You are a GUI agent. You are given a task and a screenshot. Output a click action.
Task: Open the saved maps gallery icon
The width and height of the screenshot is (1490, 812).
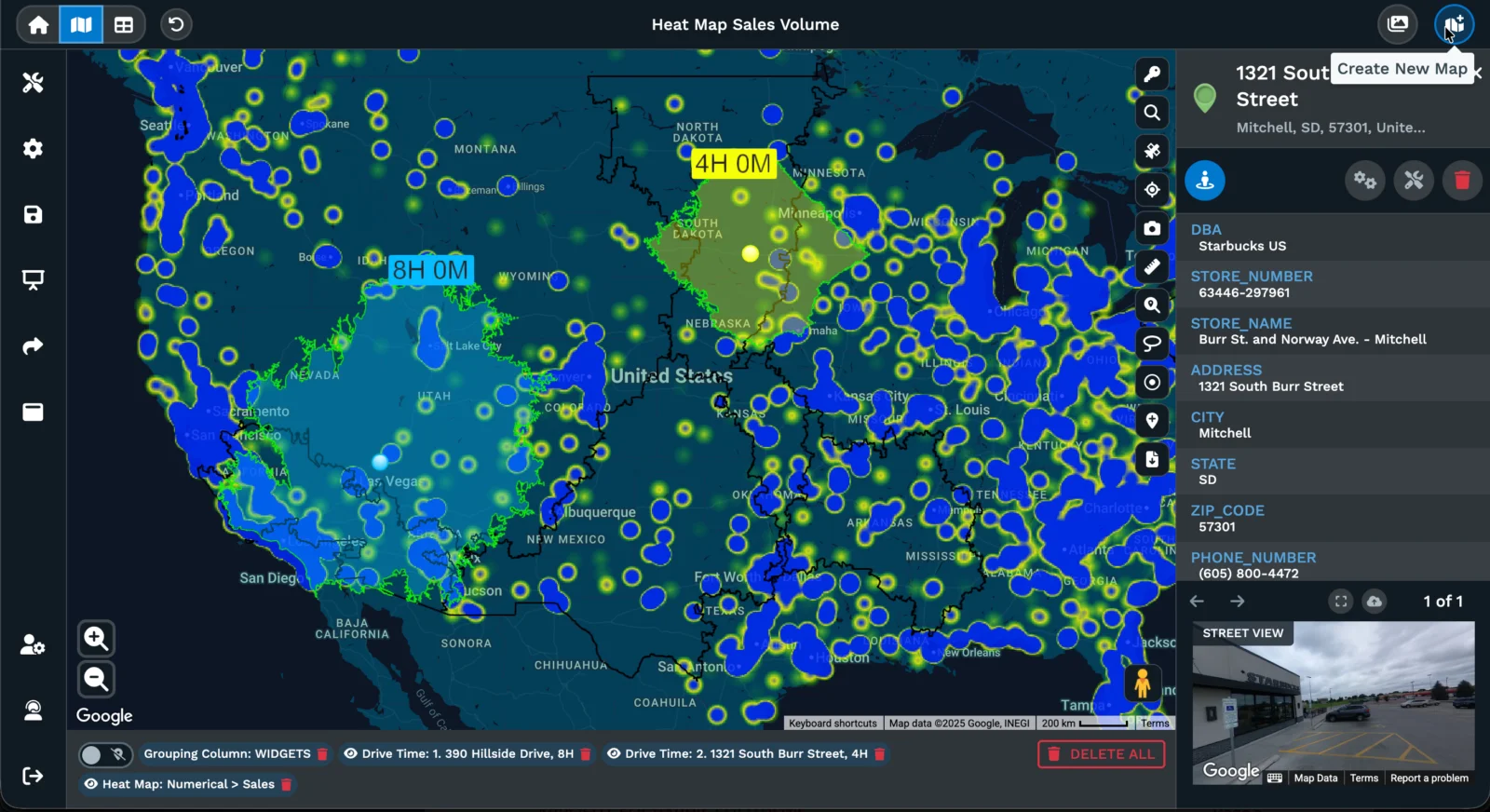pos(1398,24)
